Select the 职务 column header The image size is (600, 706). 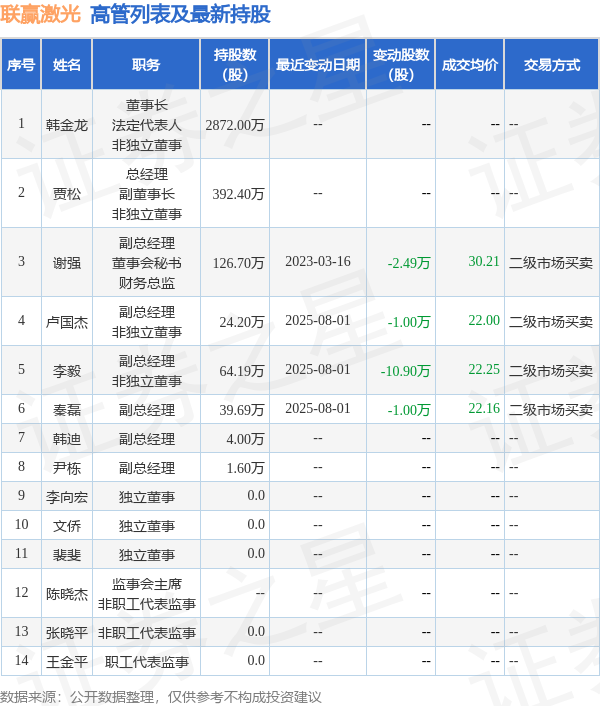[x=146, y=65]
